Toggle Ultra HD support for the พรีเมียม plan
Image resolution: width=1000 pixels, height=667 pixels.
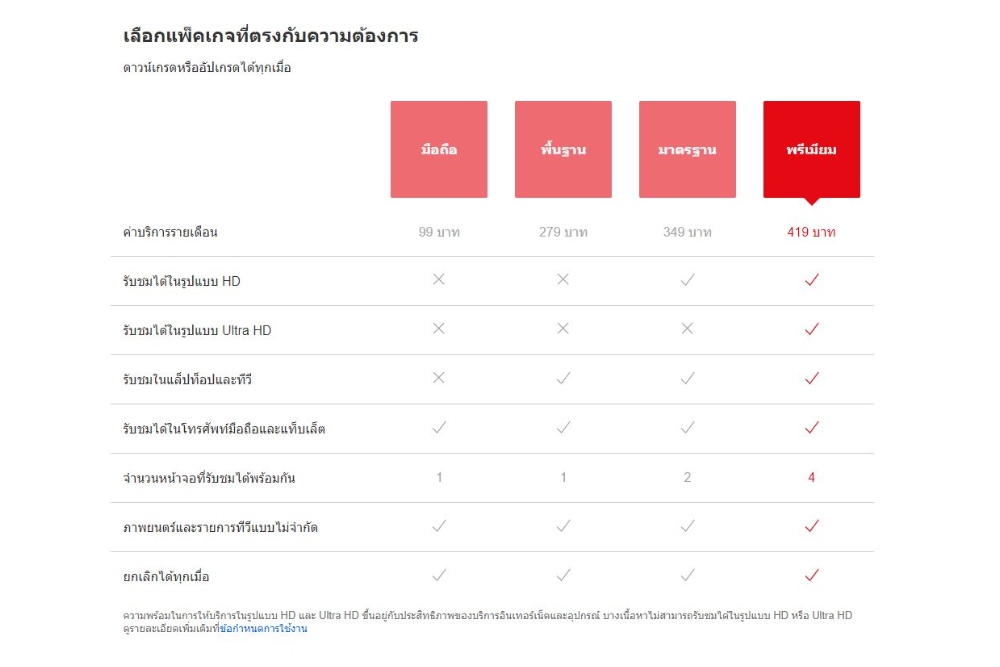[810, 330]
